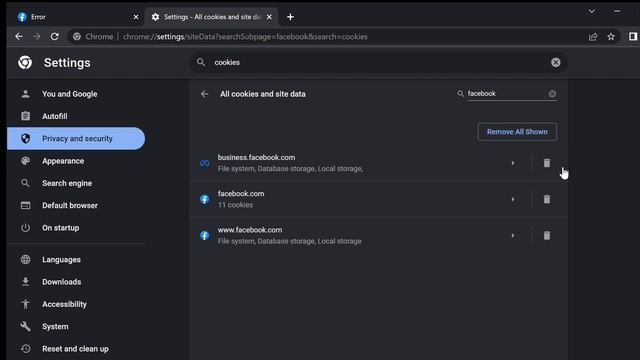Click the All cookies and site data heading
640x360 pixels.
tap(263, 94)
